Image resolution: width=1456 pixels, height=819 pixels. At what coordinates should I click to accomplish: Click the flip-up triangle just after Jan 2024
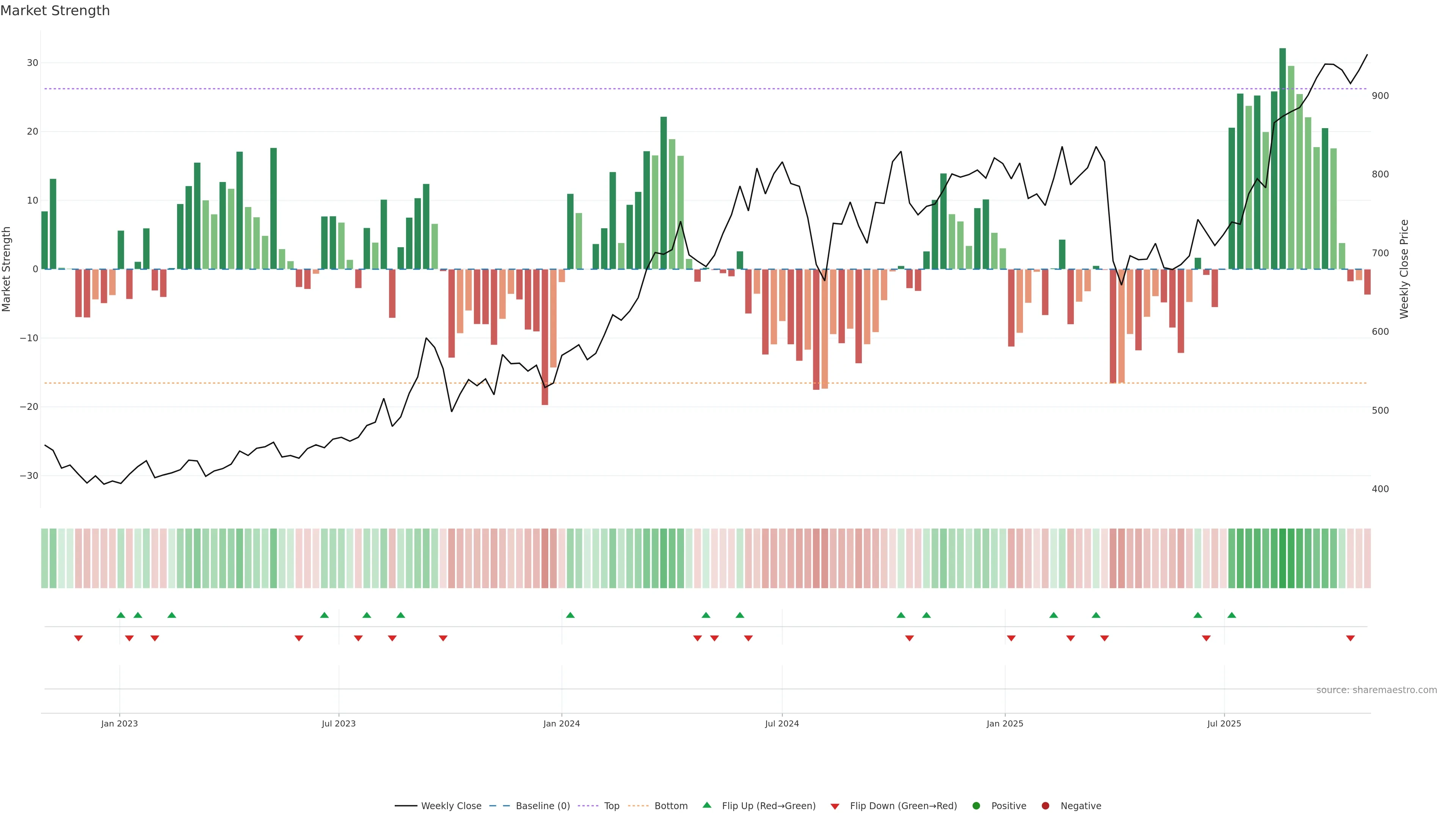pos(570,615)
